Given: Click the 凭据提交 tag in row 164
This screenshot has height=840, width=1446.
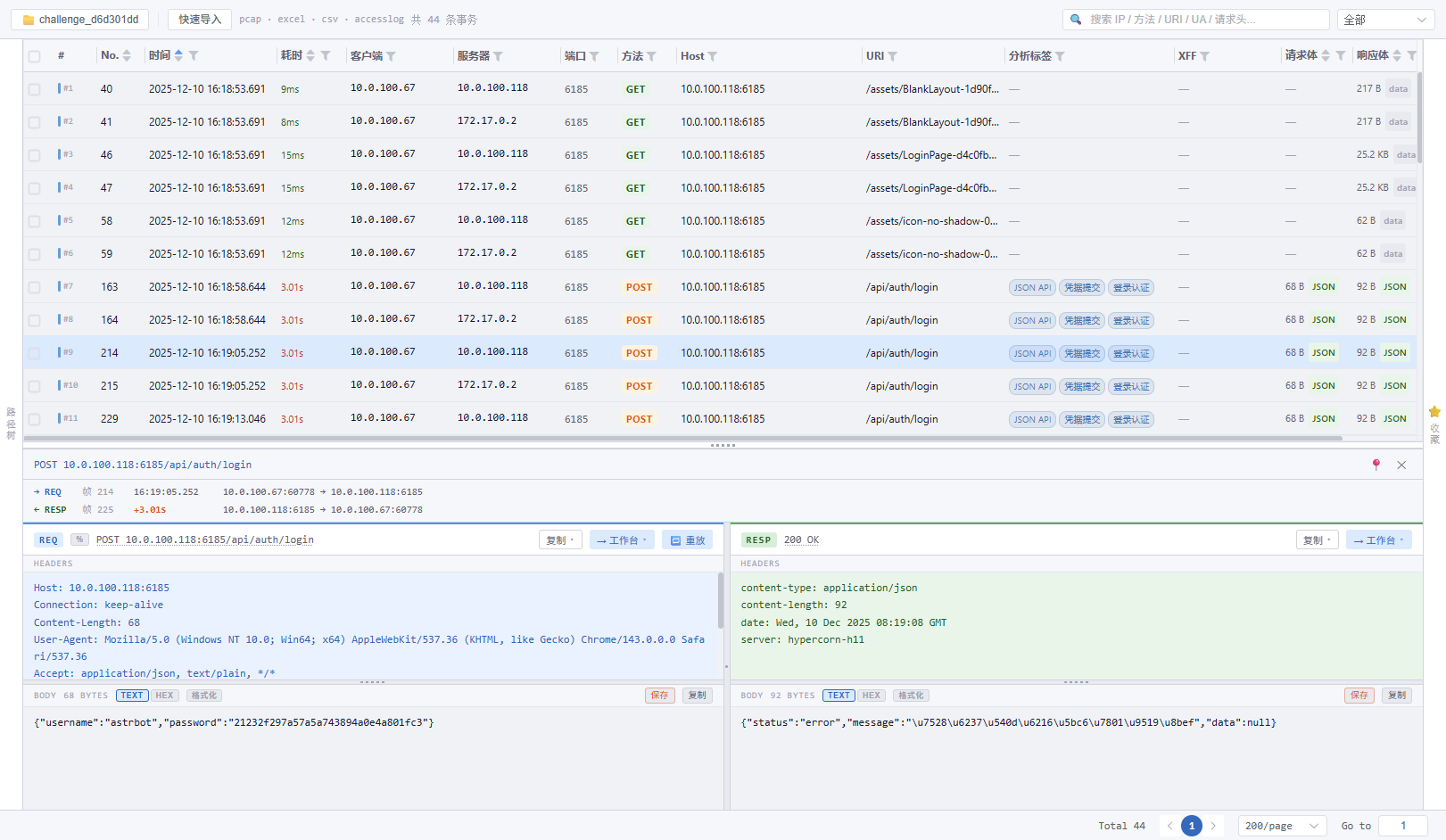Looking at the screenshot, I should tap(1082, 320).
